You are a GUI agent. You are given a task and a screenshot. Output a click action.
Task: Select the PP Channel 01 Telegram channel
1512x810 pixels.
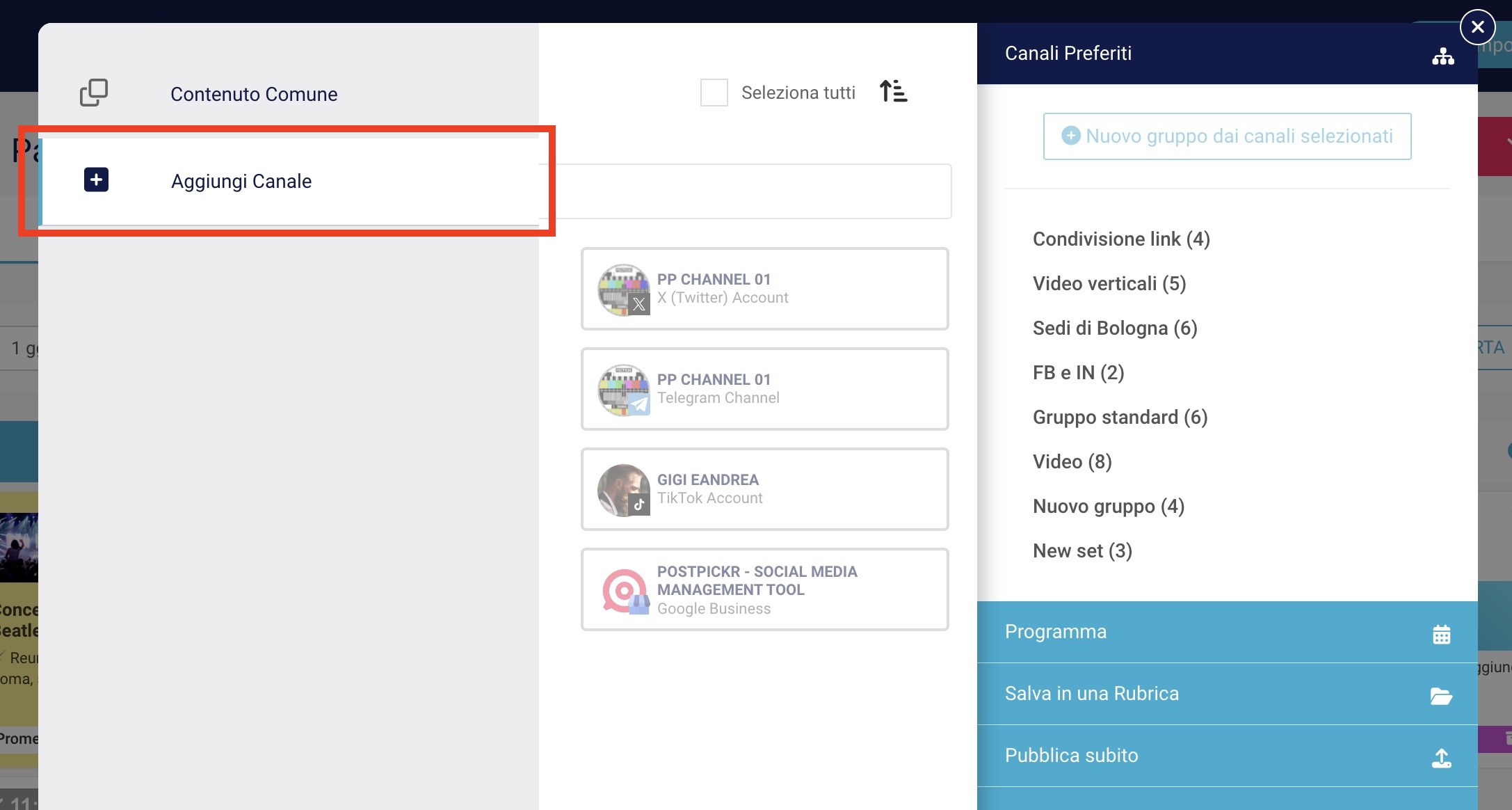764,389
